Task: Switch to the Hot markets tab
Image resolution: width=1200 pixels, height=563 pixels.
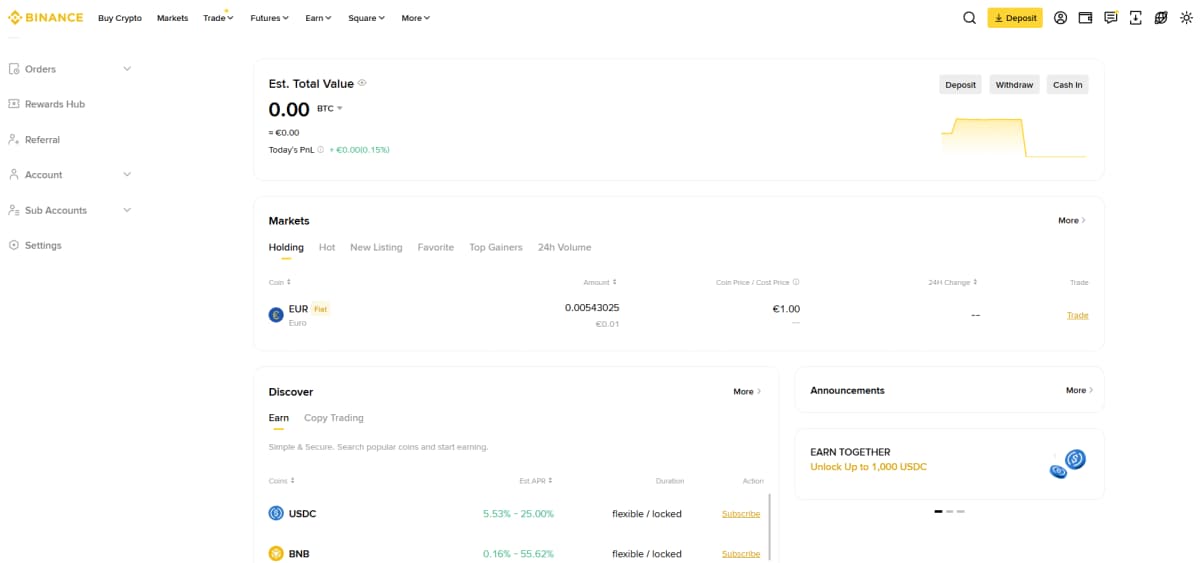Action: point(327,247)
